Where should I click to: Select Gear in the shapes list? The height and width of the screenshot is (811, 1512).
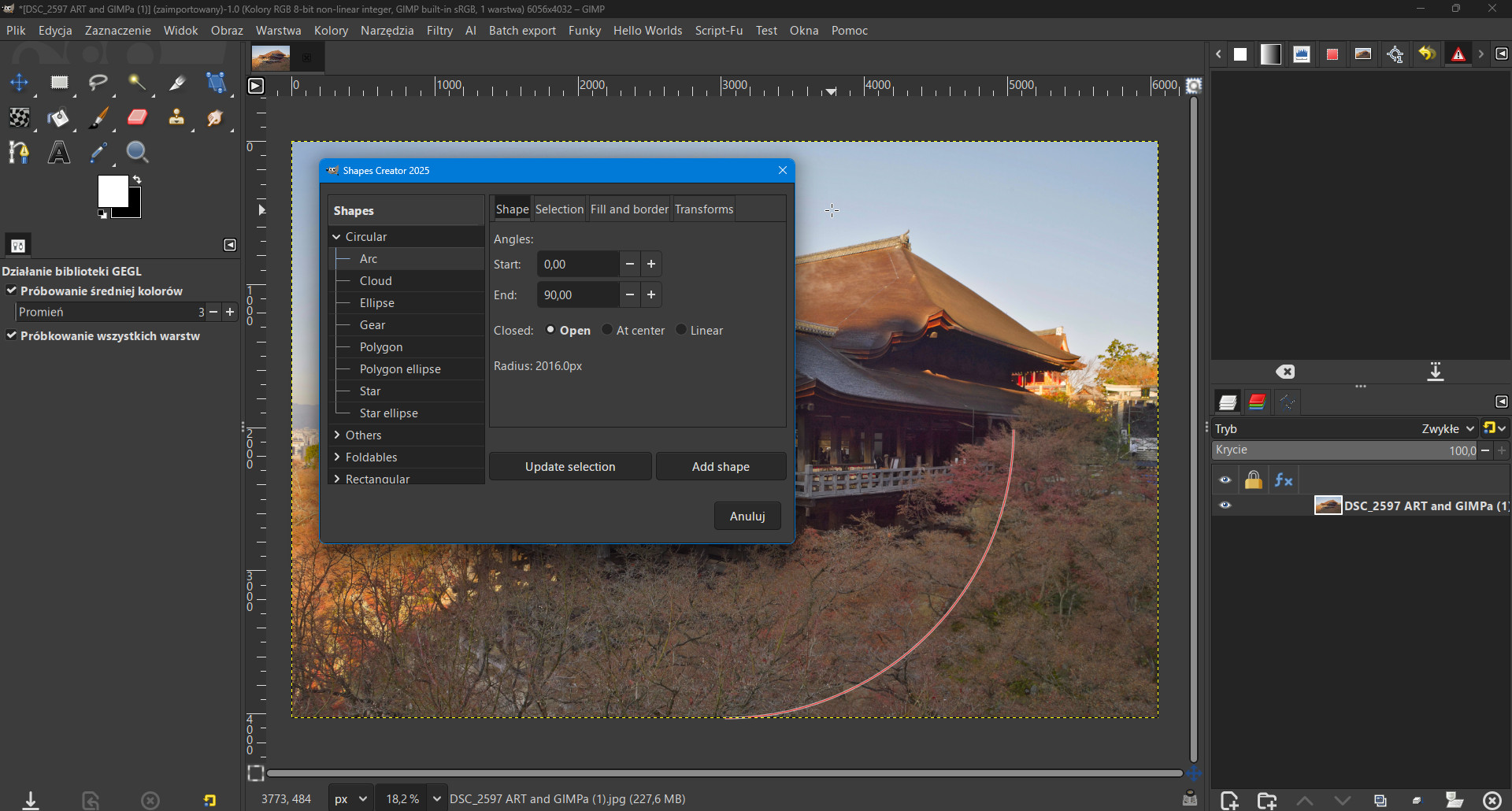[372, 325]
